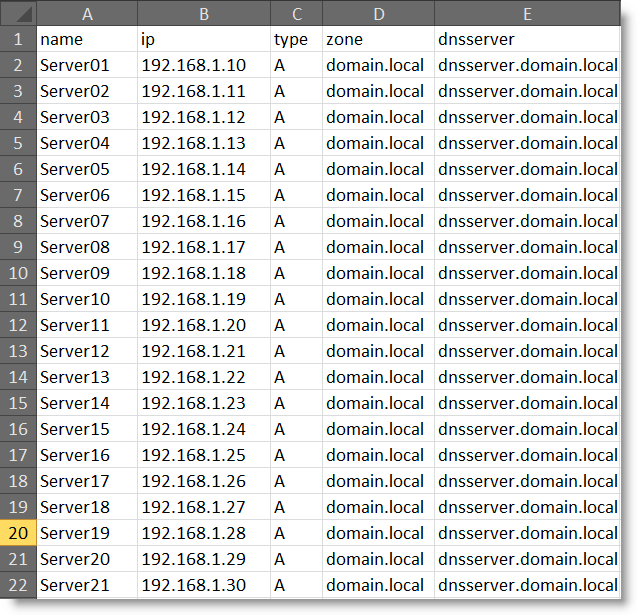Screen dimensions: 637x615
Task: Select cell containing Server02
Action: pyautogui.click(x=87, y=91)
